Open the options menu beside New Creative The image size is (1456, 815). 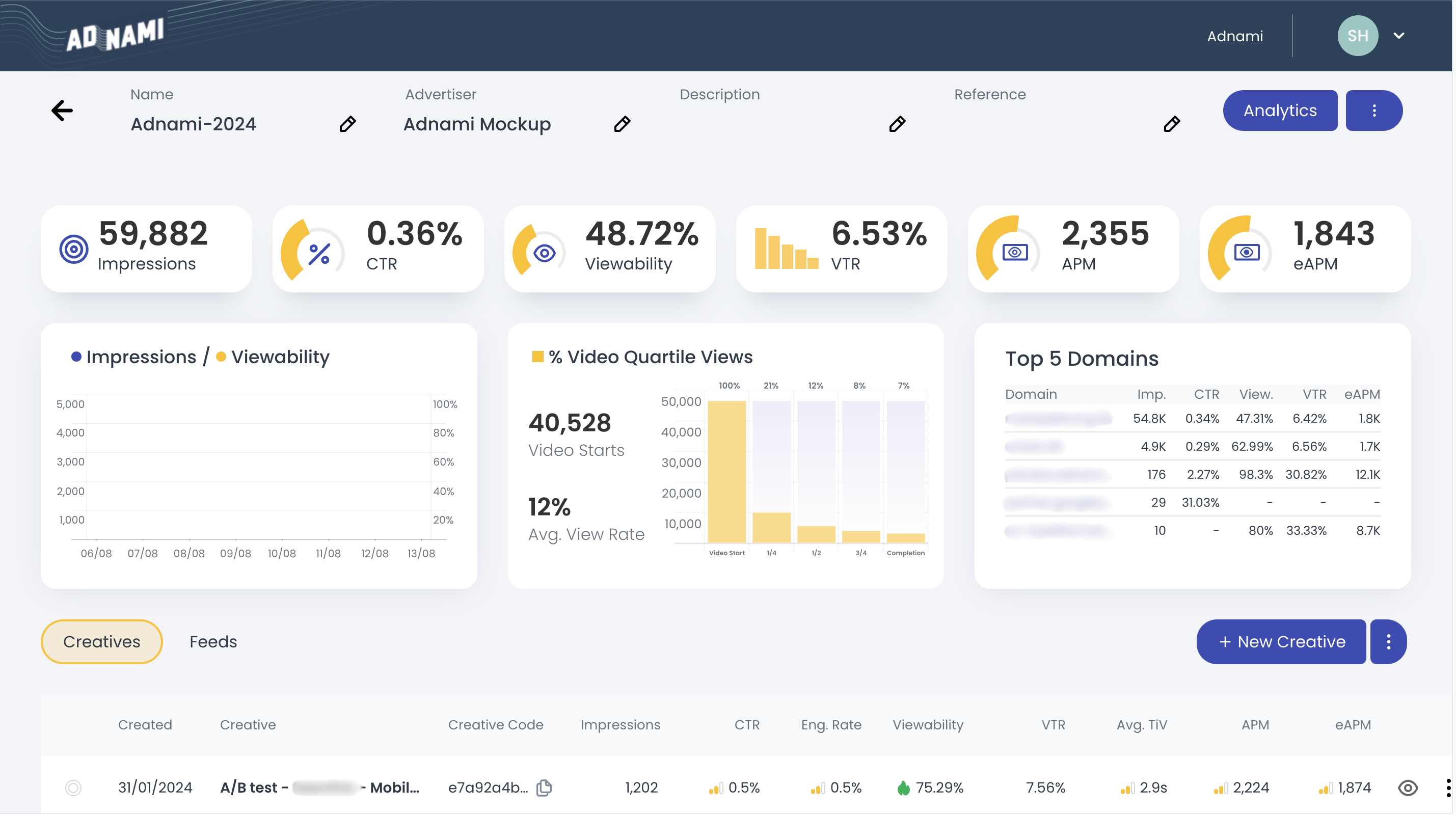(x=1388, y=641)
